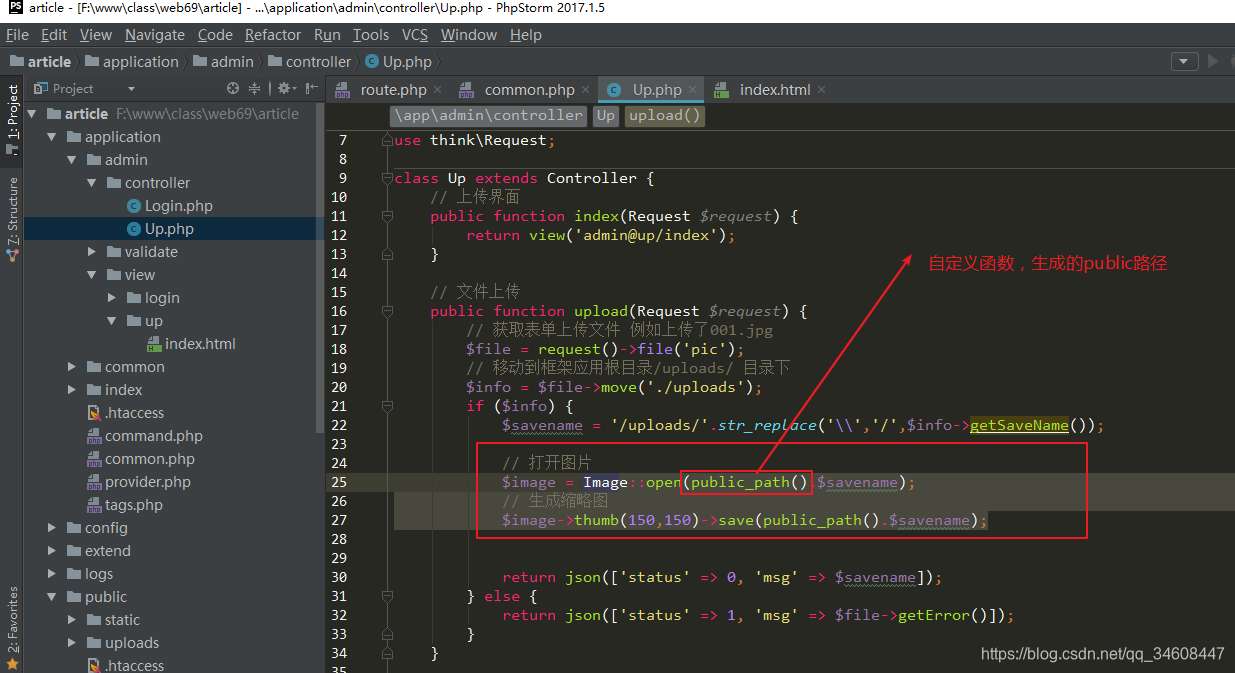Screen dimensions: 1235x673
Task: Select the extend folder in project tree
Action: (108, 551)
